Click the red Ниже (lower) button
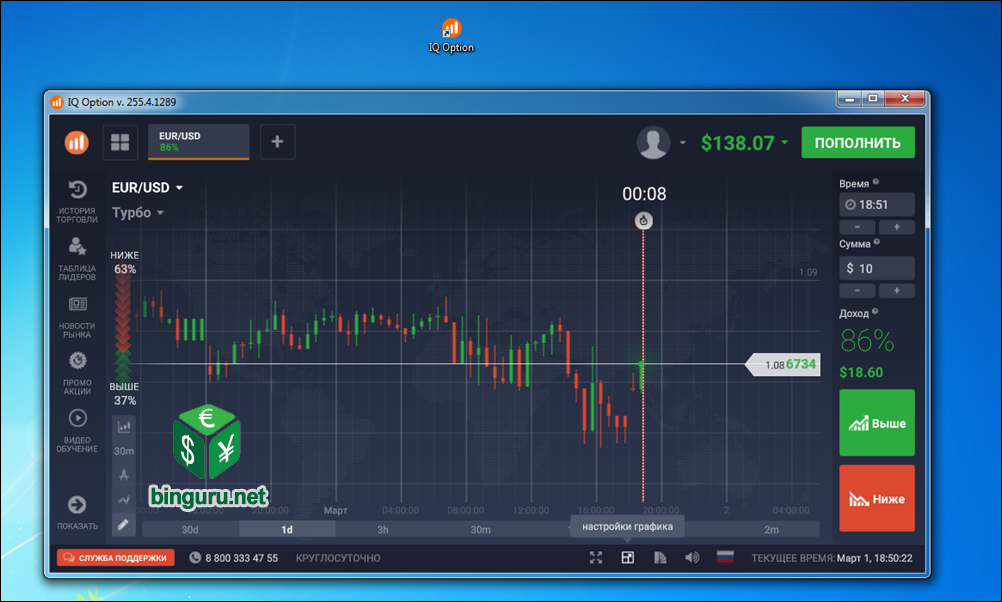 877,498
